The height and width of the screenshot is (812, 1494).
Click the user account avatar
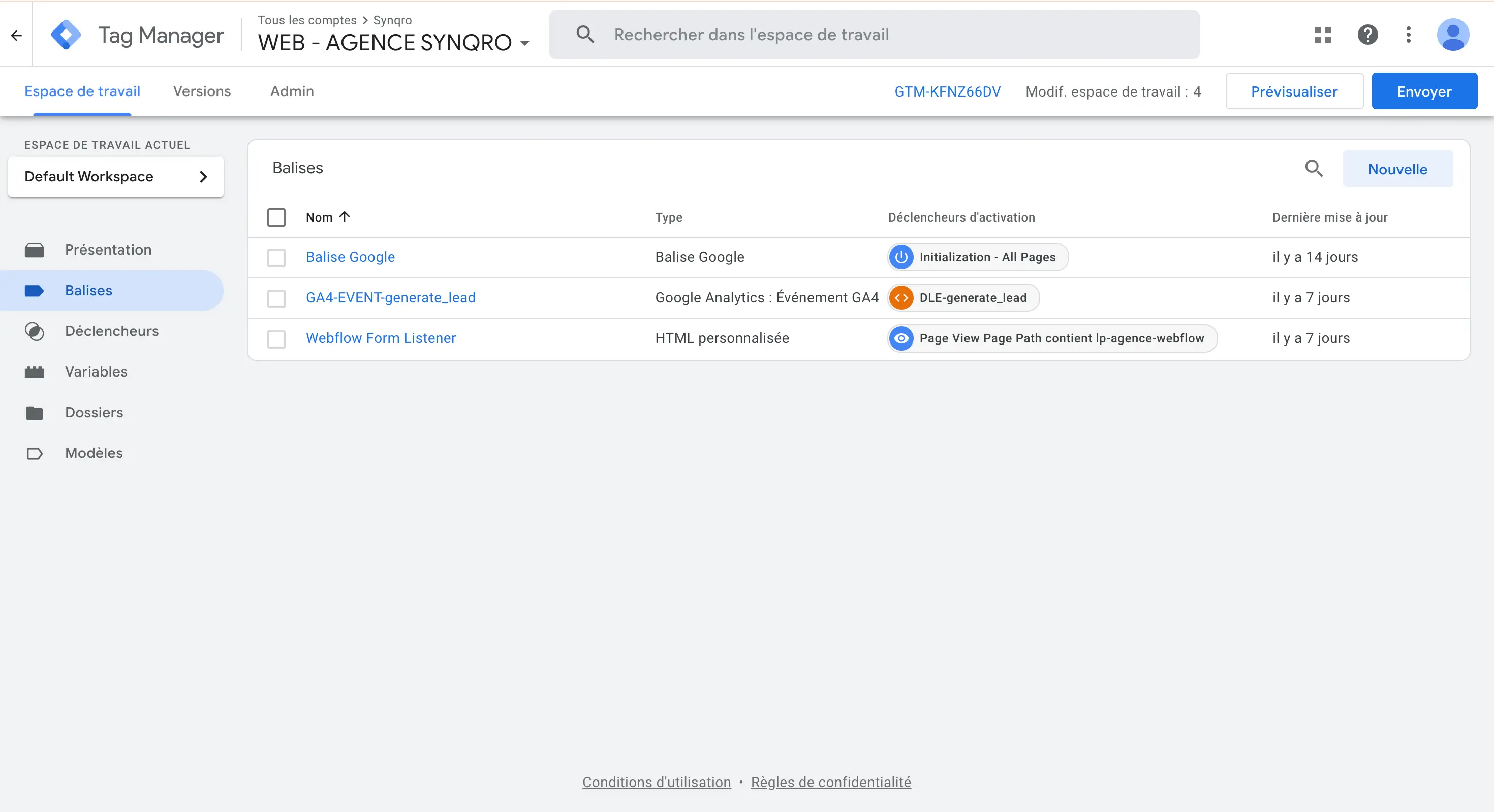(1453, 35)
